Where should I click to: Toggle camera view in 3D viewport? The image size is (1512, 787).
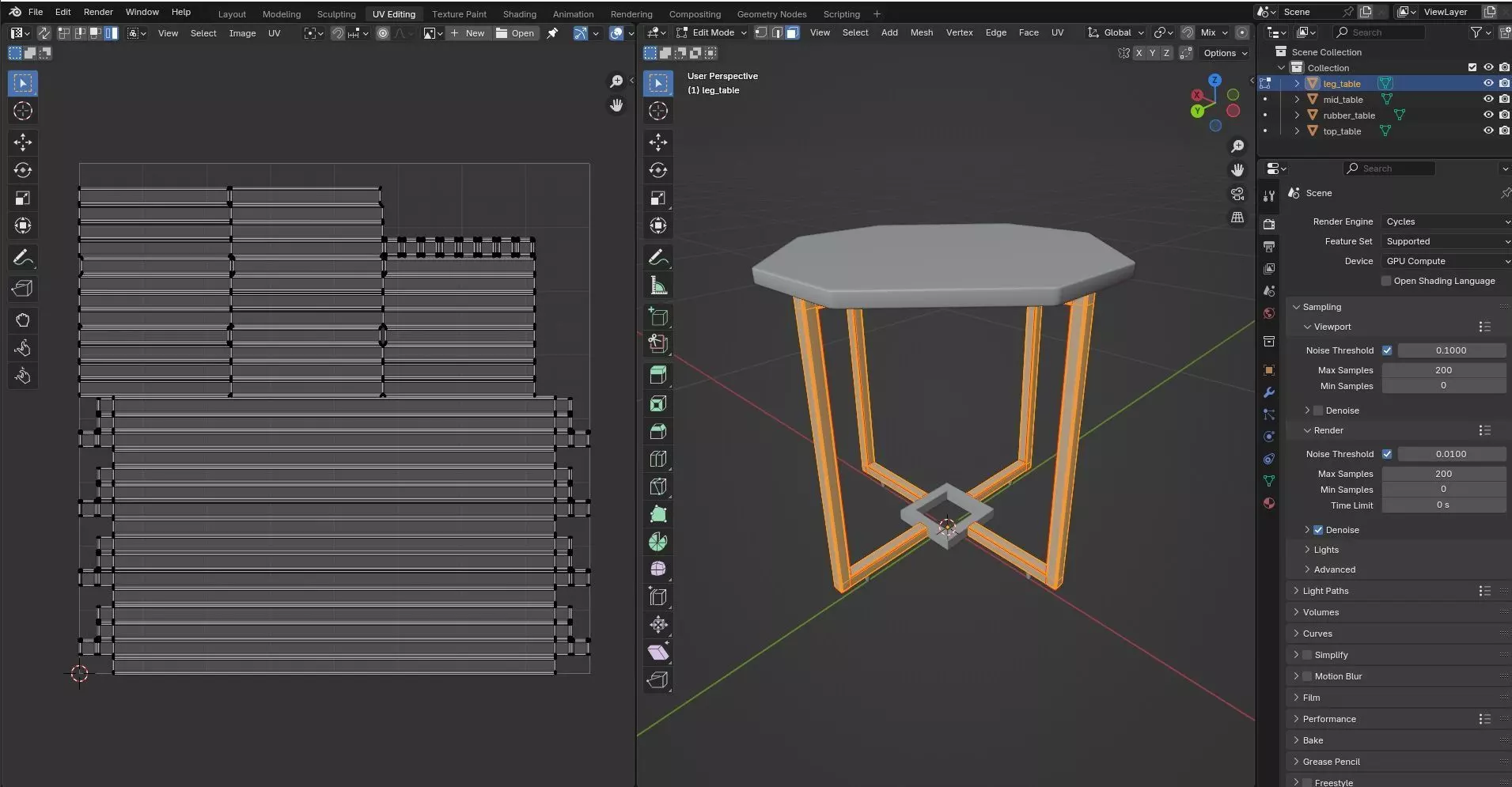click(1237, 194)
